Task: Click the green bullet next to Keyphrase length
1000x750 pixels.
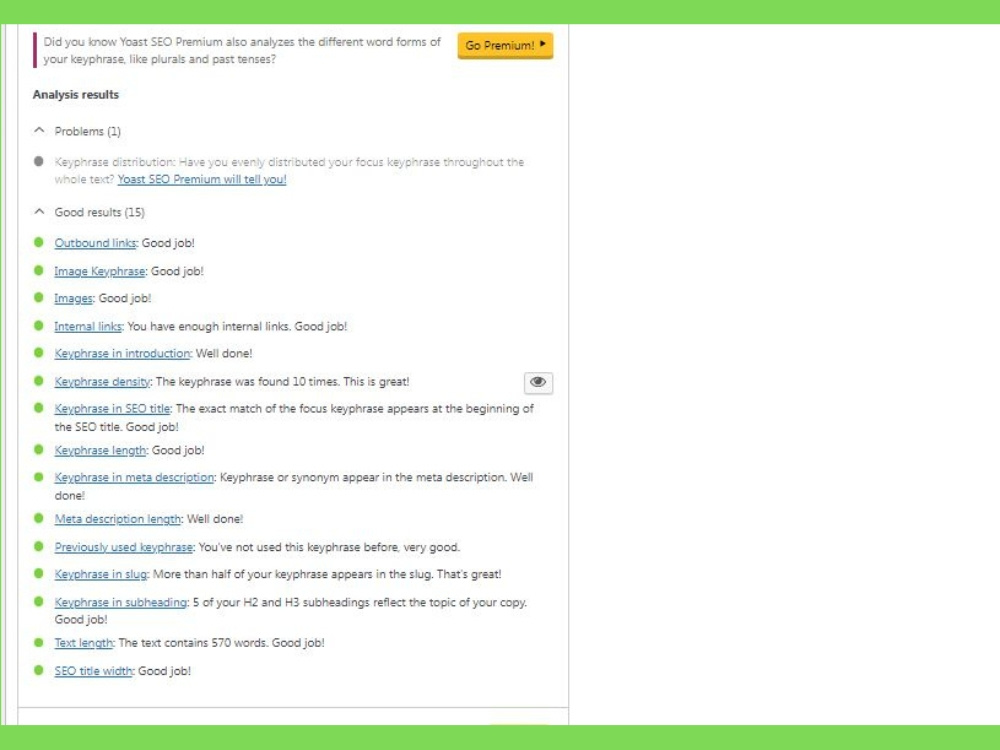Action: tap(39, 450)
